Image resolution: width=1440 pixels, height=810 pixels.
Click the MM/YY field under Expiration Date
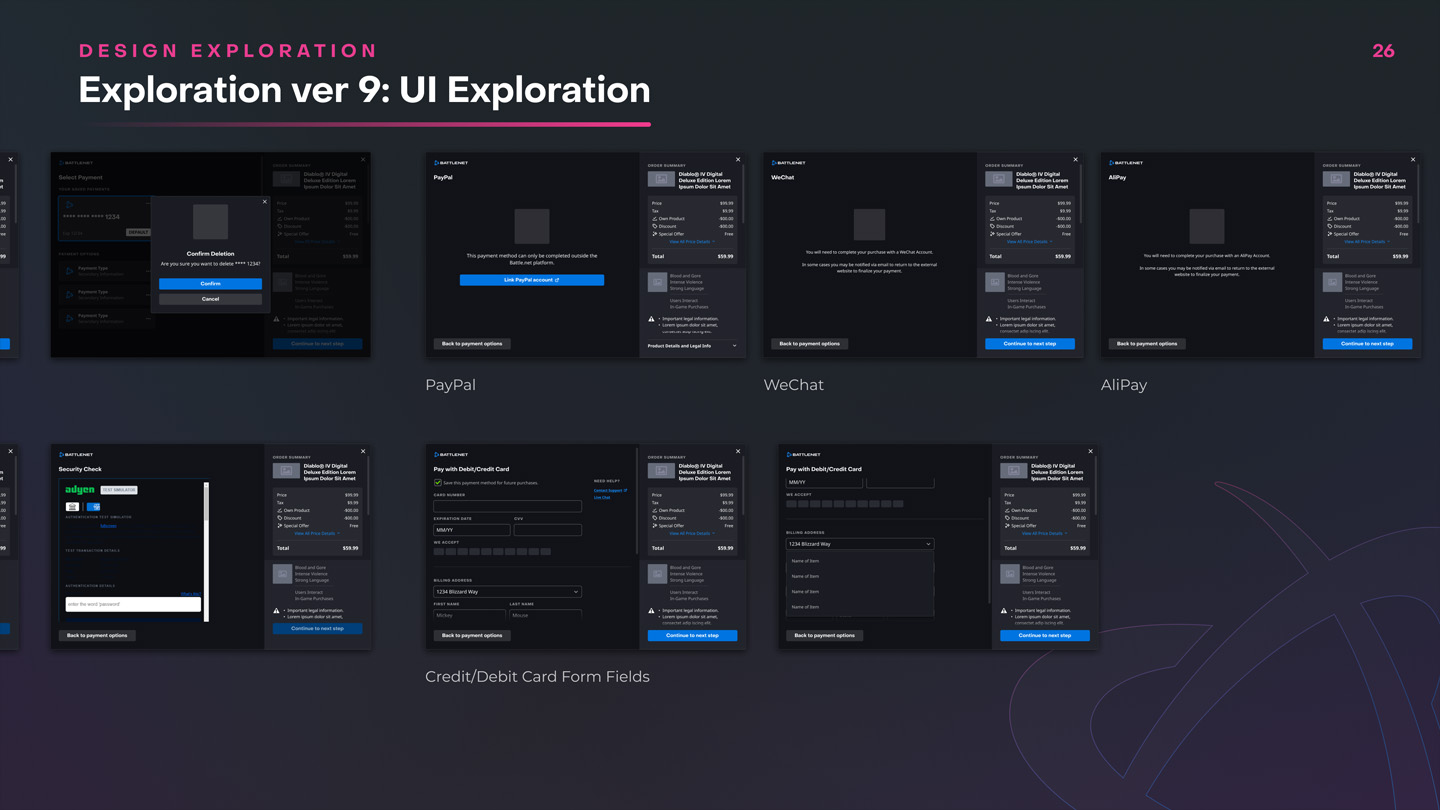tap(472, 530)
